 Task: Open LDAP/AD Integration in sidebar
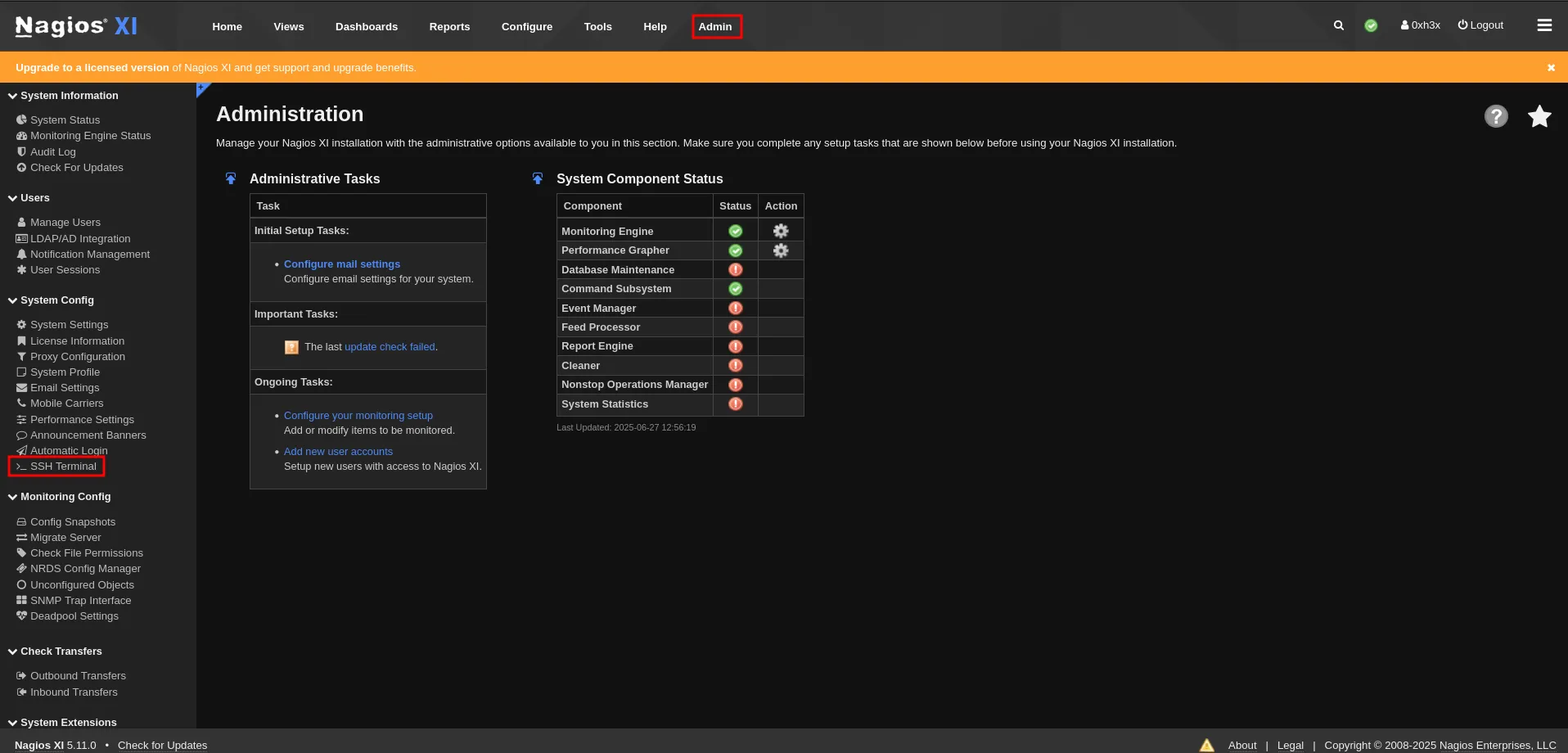tap(73, 239)
